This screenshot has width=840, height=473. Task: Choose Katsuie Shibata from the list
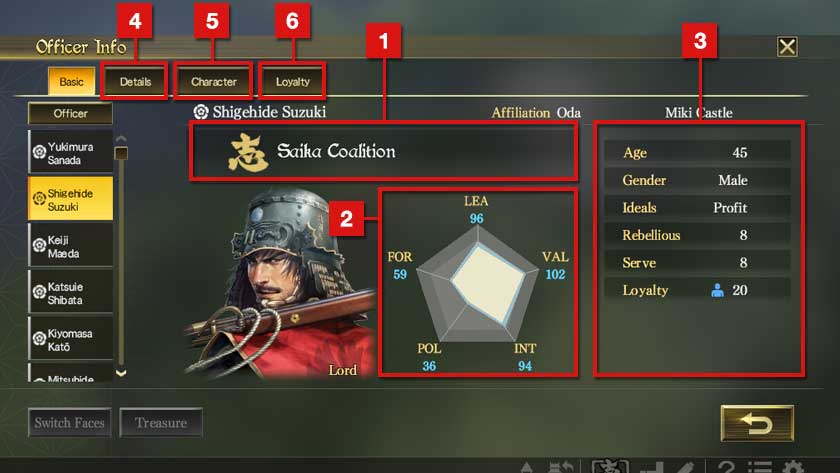pos(71,292)
